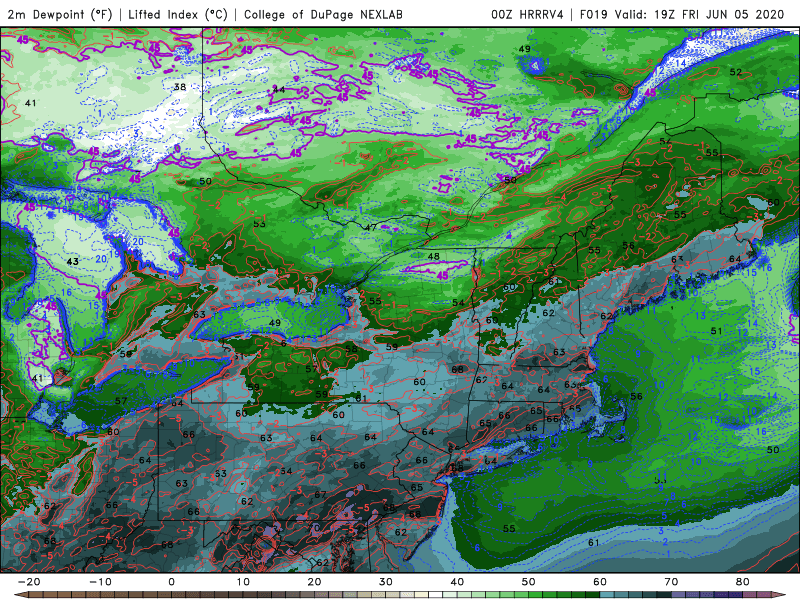Viewport: 800px width, 600px height.
Task: Click the "2m Dewpoint (°F)" title text
Action: pyautogui.click(x=60, y=14)
